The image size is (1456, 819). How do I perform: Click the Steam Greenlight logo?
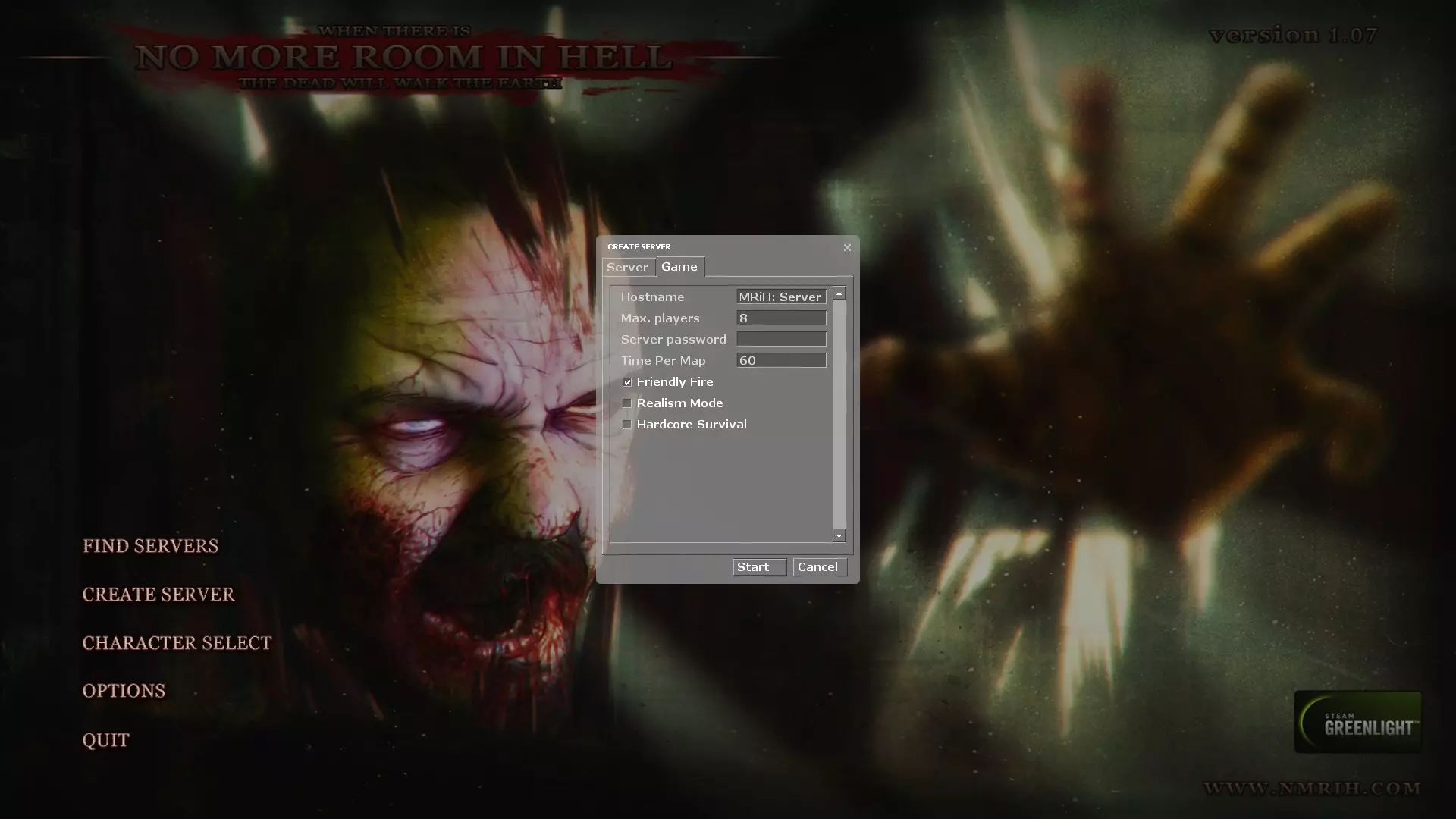tap(1357, 722)
